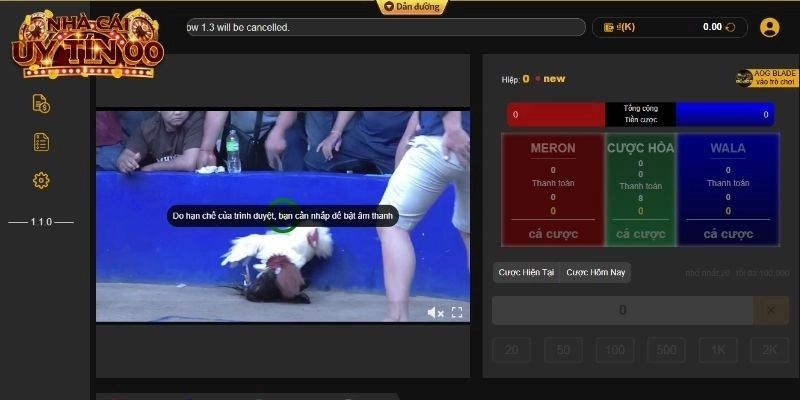This screenshot has width=800, height=400.
Task: Open AOG BLADE game banner
Action: [x=767, y=78]
